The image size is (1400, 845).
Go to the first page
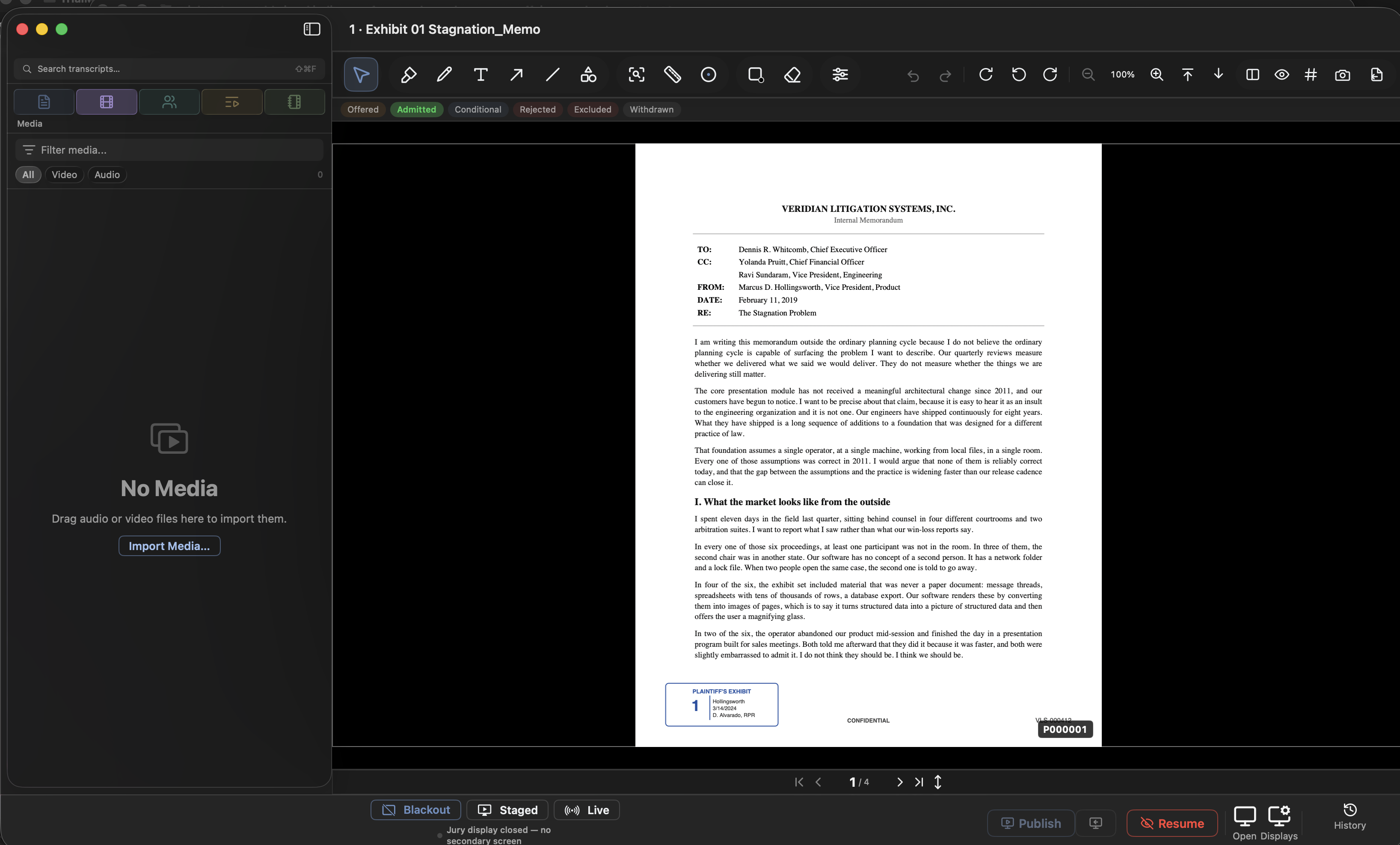tap(799, 782)
